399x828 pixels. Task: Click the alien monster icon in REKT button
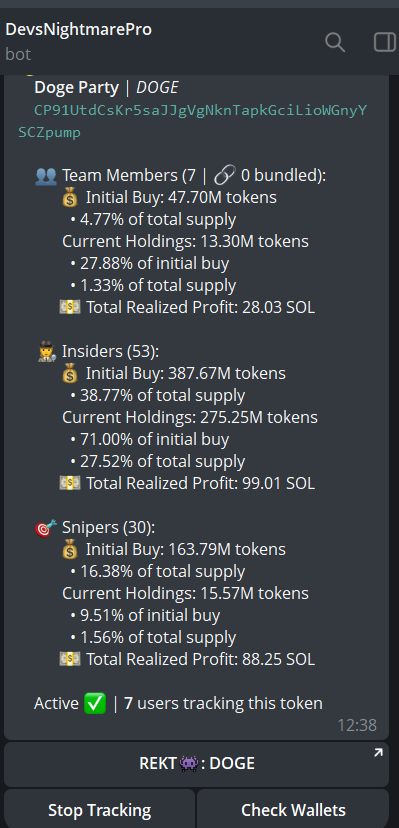click(x=188, y=764)
